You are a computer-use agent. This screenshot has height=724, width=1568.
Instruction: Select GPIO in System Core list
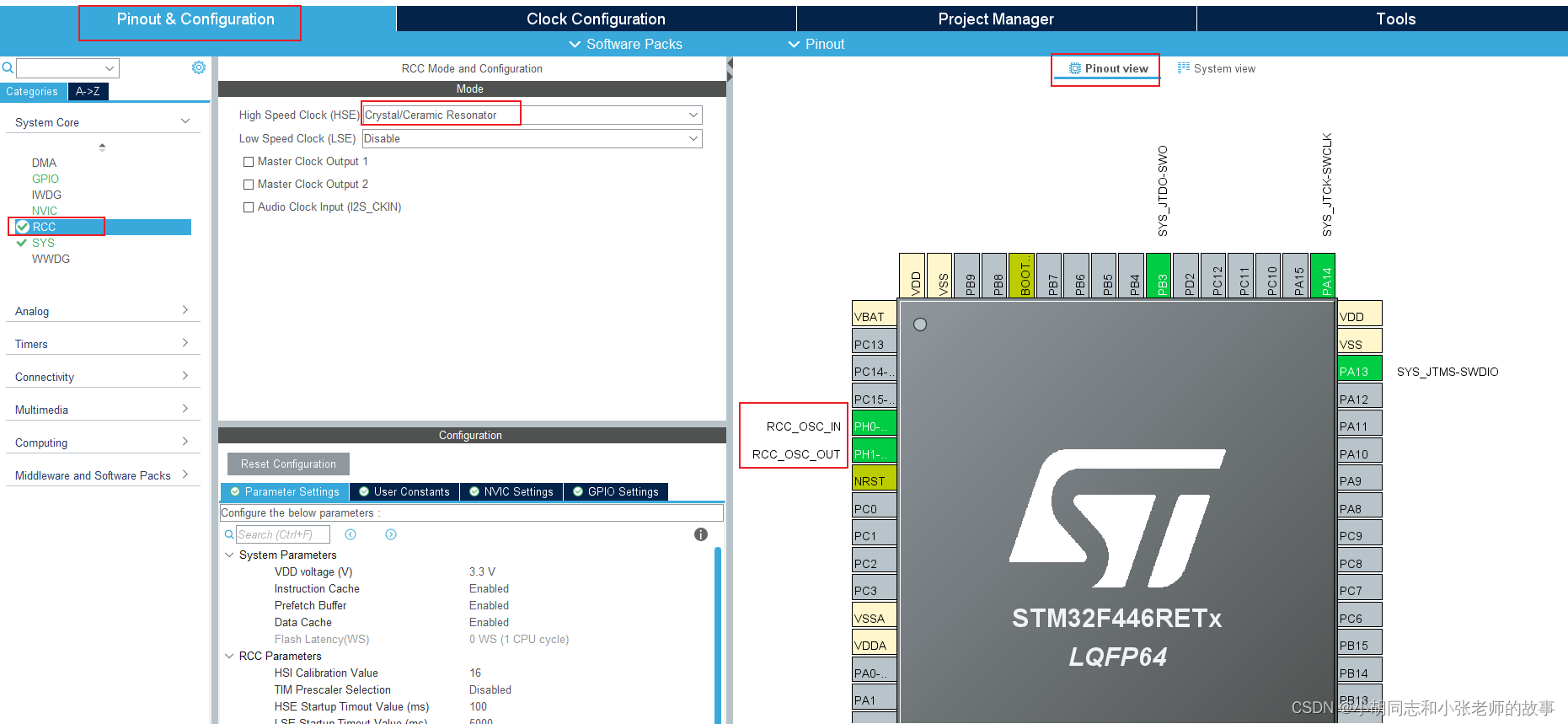click(x=45, y=179)
